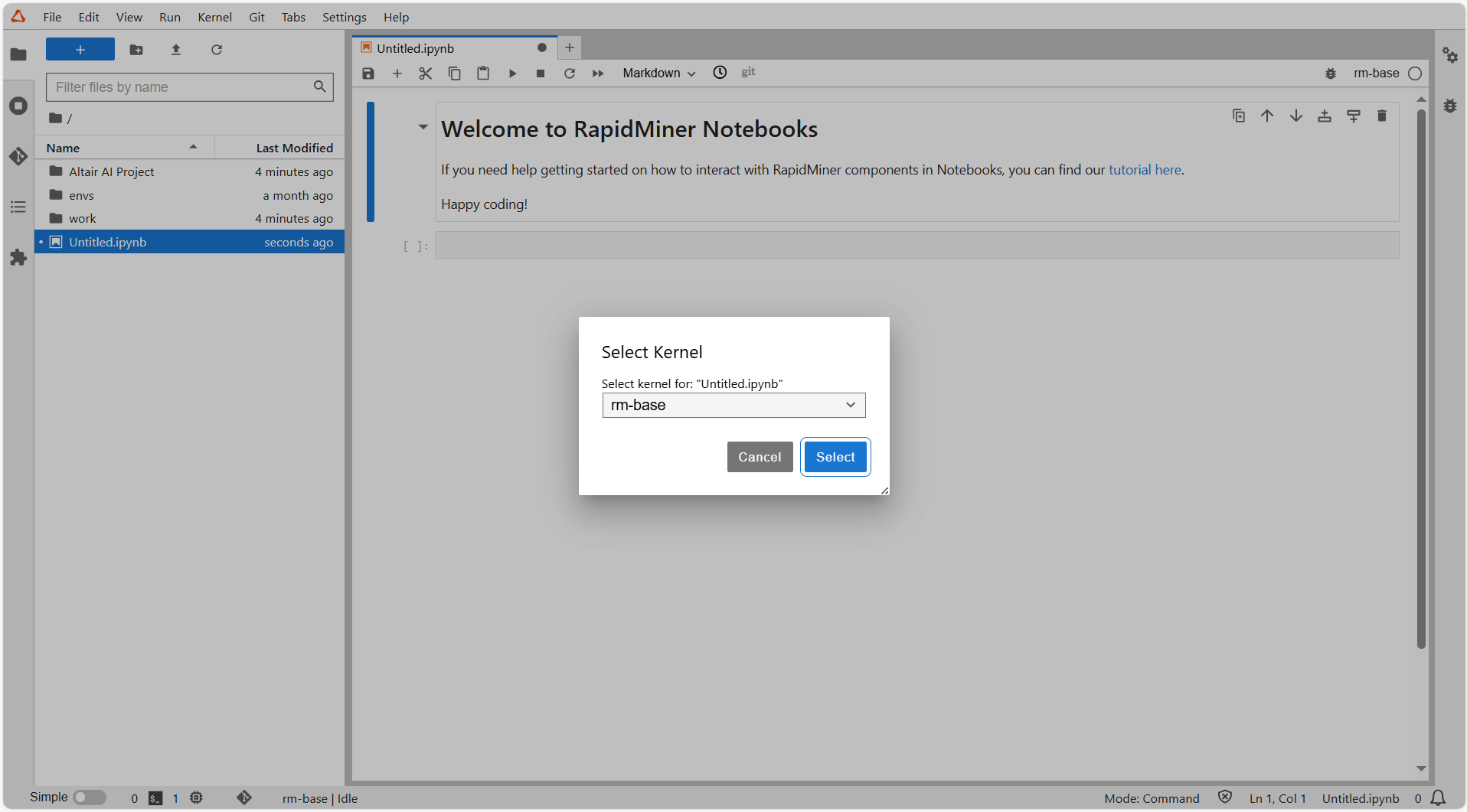The height and width of the screenshot is (812, 1467).
Task: Open Extension Manager puzzle icon
Action: 18,258
